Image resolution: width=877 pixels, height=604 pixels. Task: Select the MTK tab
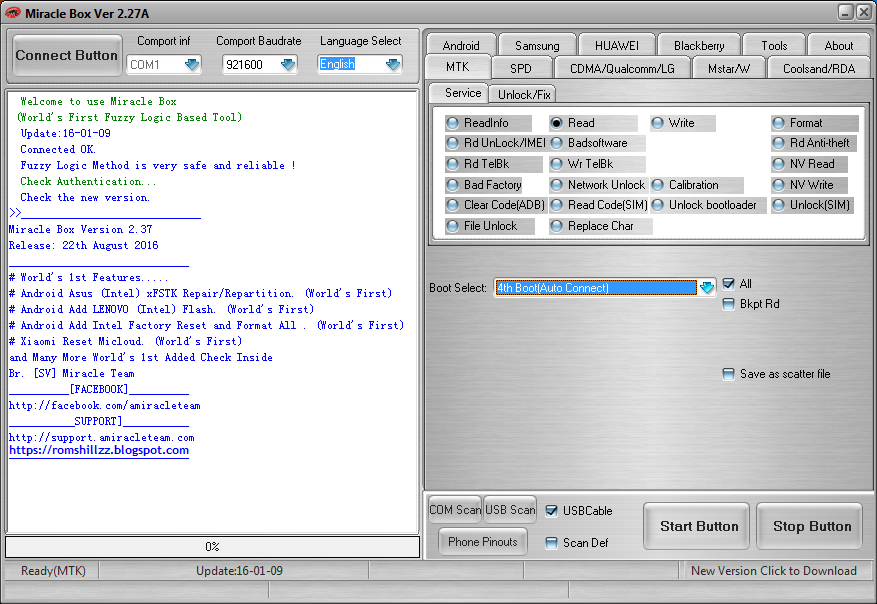(x=458, y=67)
